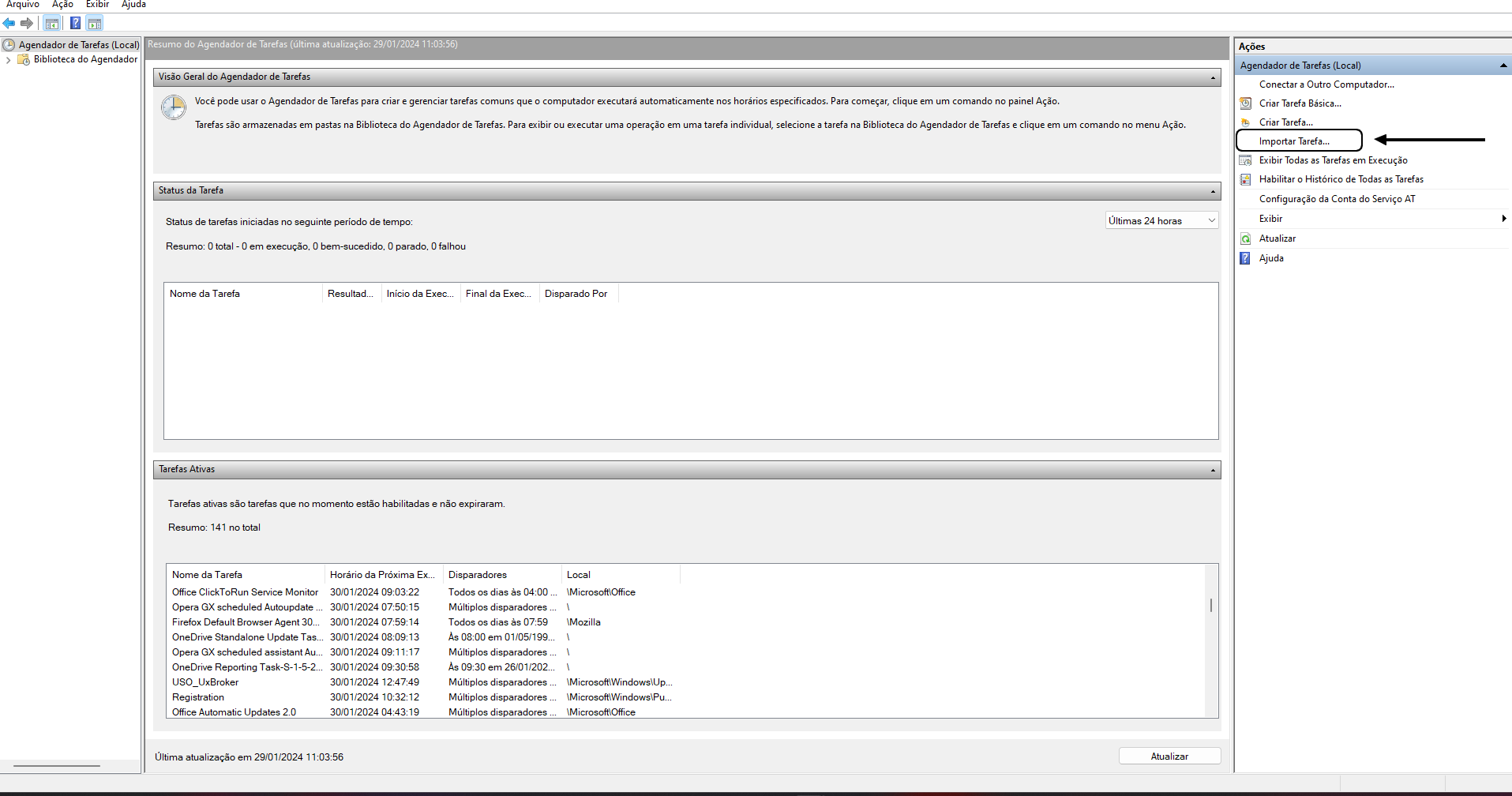Screen dimensions: 1512x796
Task: Click the green Atualizar icon in Ações
Action: click(x=1246, y=238)
